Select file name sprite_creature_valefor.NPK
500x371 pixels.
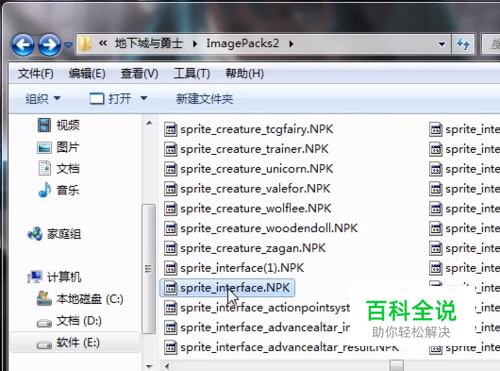click(255, 189)
